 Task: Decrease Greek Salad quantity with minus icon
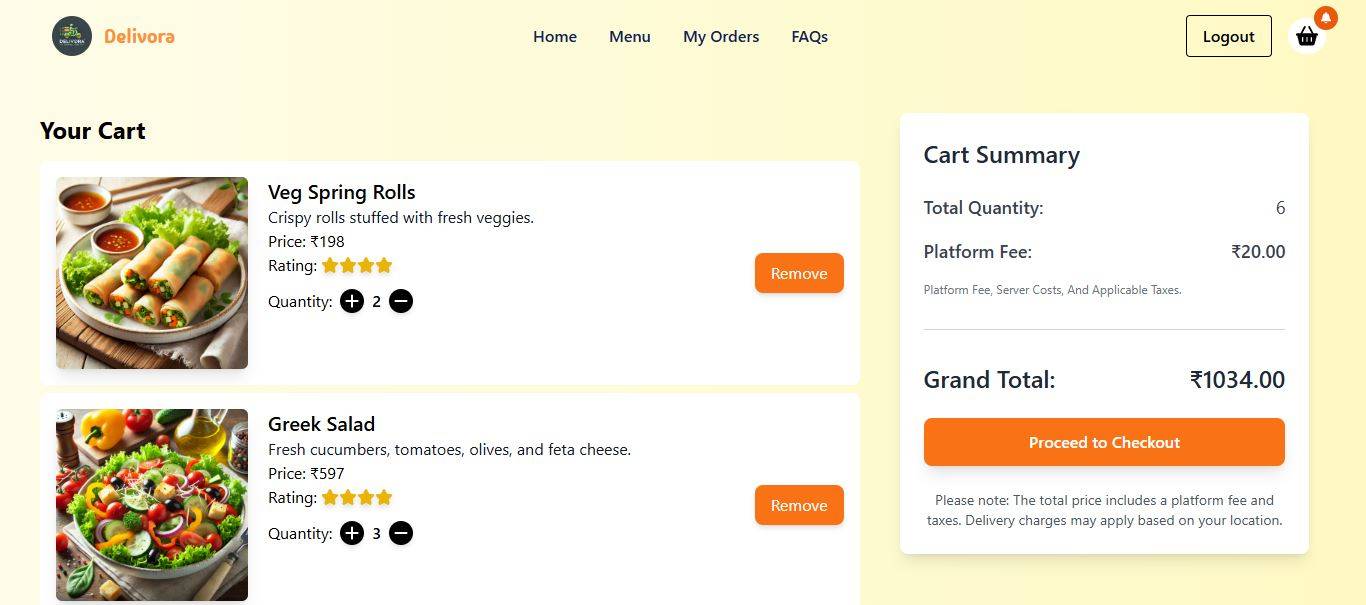[x=401, y=533]
